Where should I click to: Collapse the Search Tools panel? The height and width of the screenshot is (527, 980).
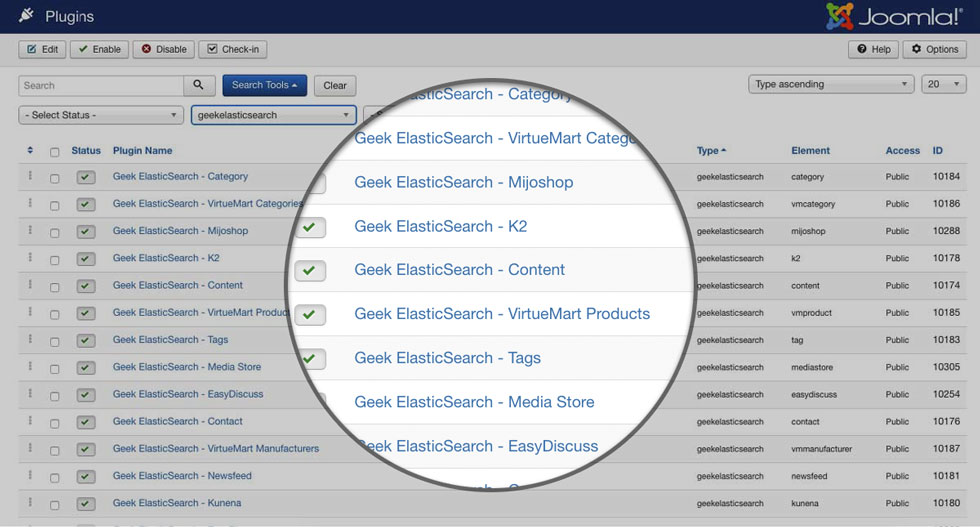264,85
